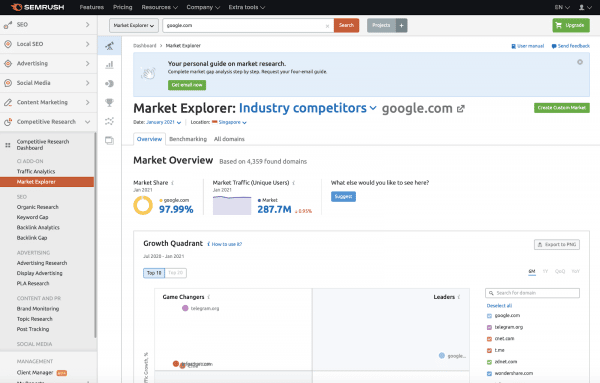
Task: Toggle the adnet.com domain checkbox
Action: coord(489,362)
